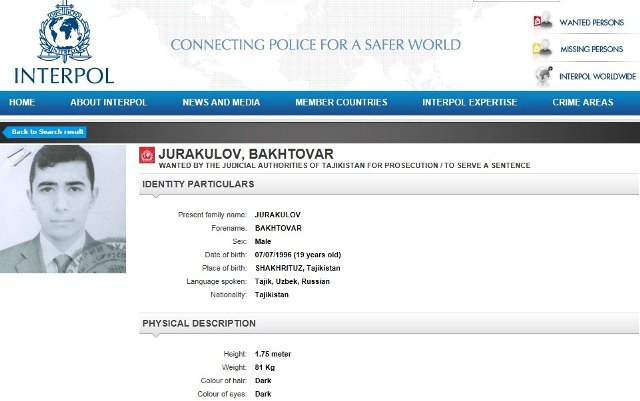Open MEMBER COUNTRIES menu
Viewport: 640px width, 401px height.
(x=341, y=102)
